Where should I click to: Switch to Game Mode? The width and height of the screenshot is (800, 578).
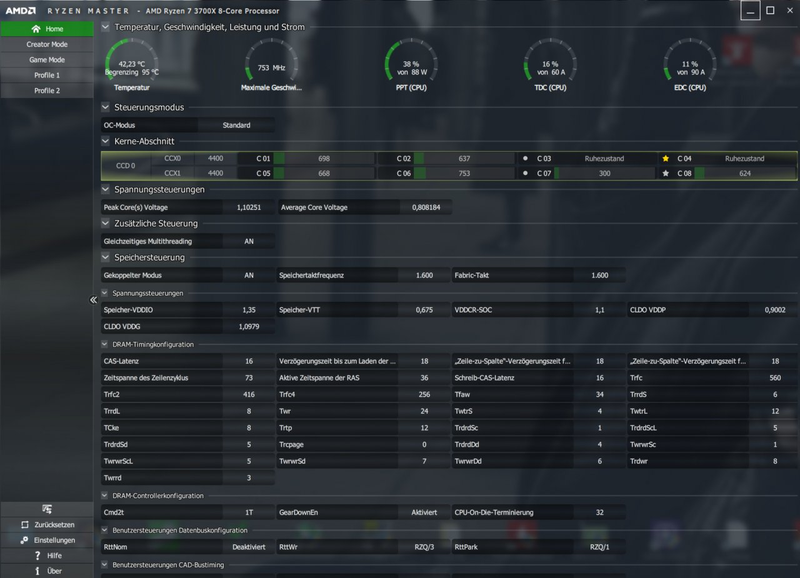tap(47, 60)
